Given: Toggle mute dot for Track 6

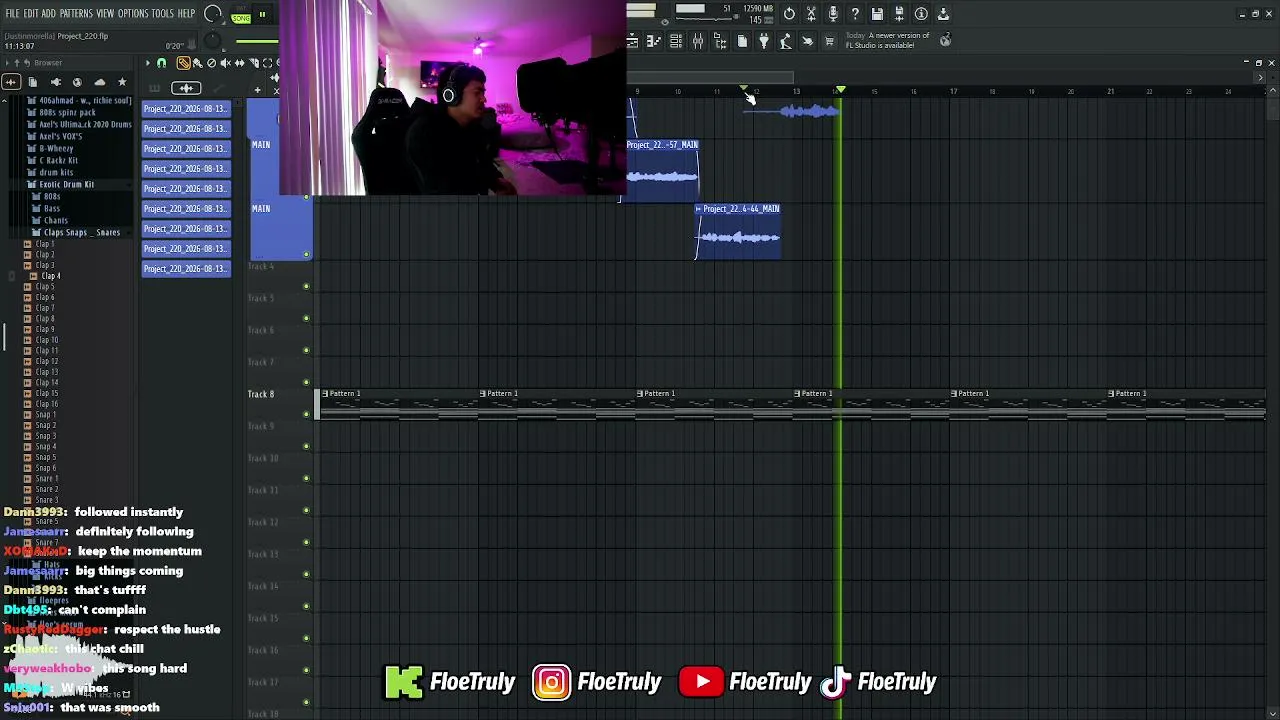Looking at the screenshot, I should [306, 350].
